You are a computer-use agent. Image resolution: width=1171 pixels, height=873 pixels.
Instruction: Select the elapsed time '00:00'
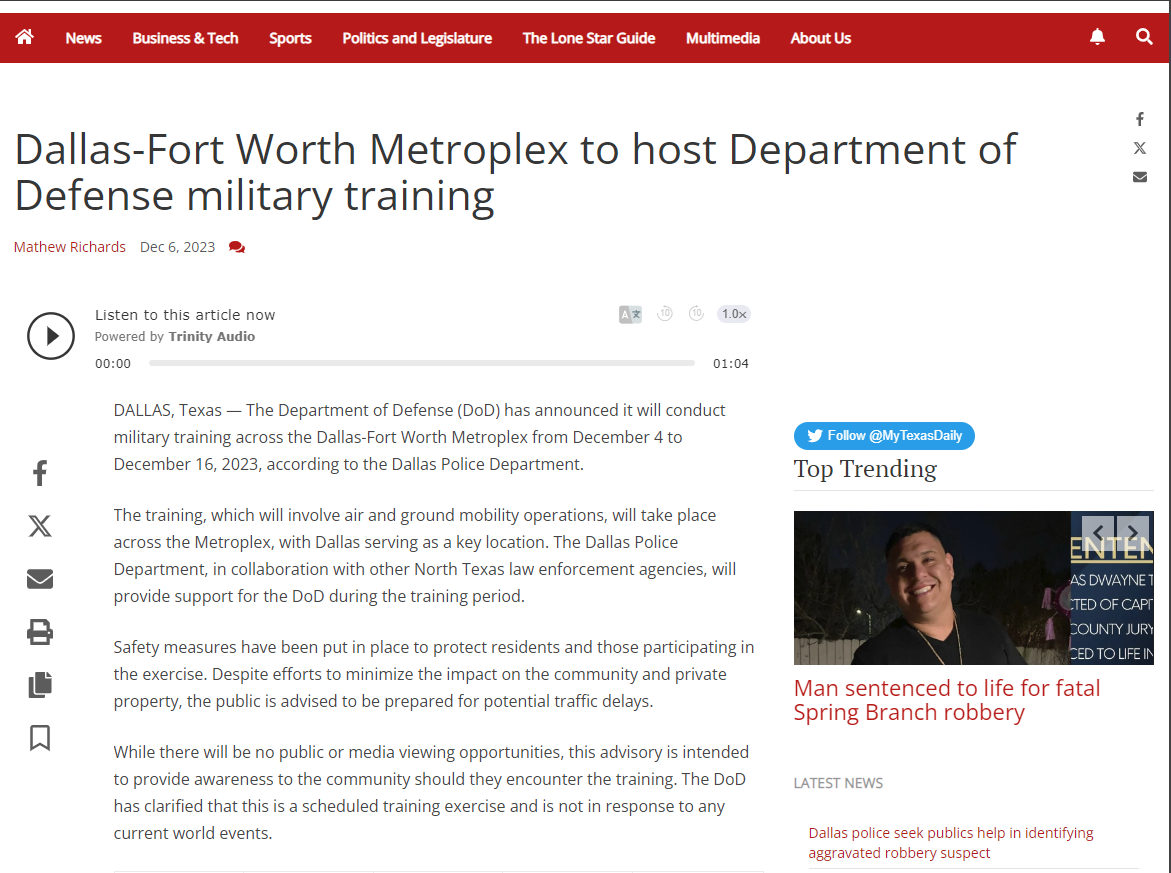[113, 364]
